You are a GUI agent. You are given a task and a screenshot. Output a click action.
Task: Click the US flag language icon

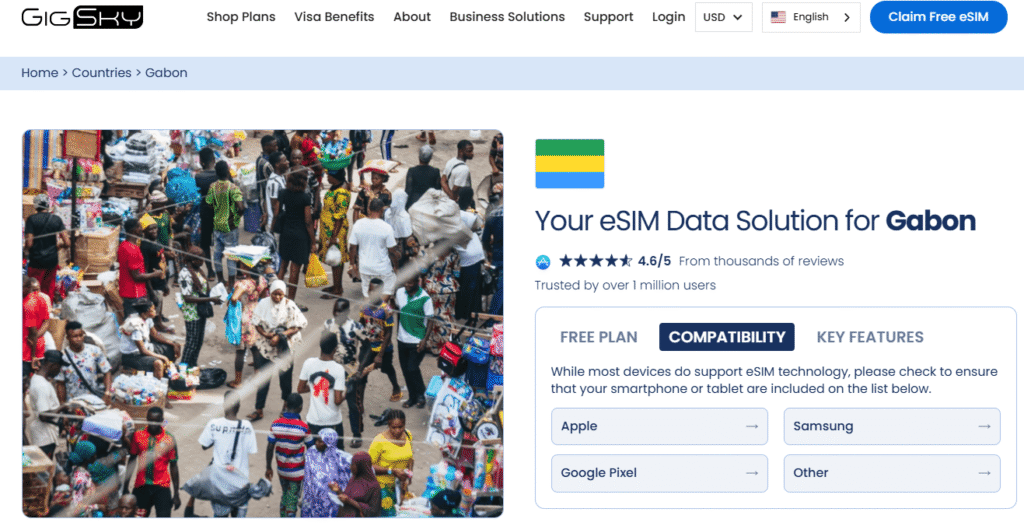coord(778,17)
